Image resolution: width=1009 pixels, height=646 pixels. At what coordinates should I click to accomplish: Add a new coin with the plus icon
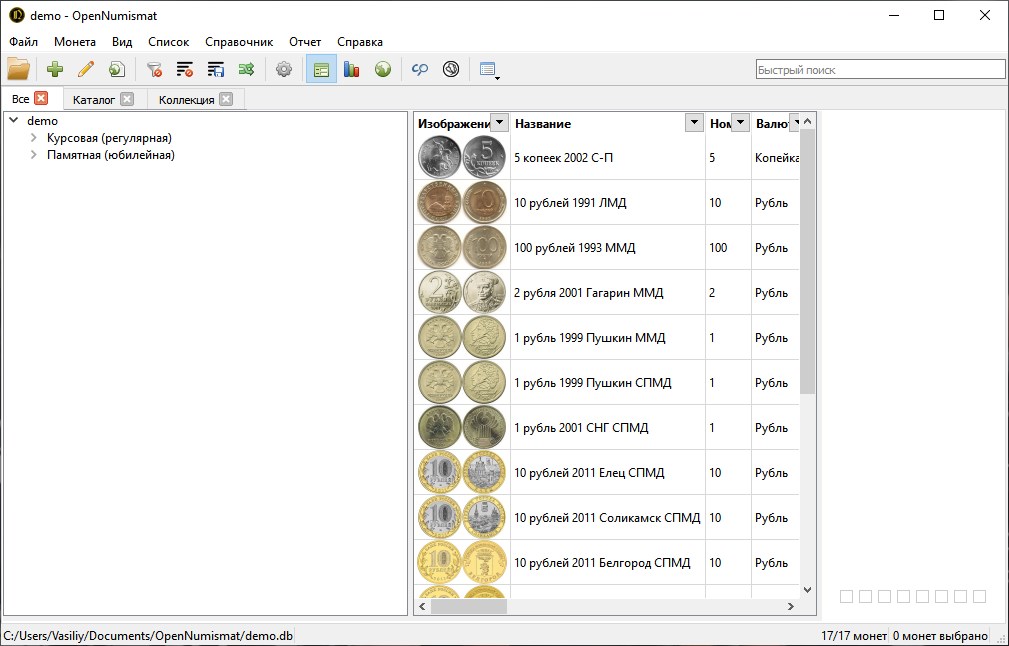[55, 69]
